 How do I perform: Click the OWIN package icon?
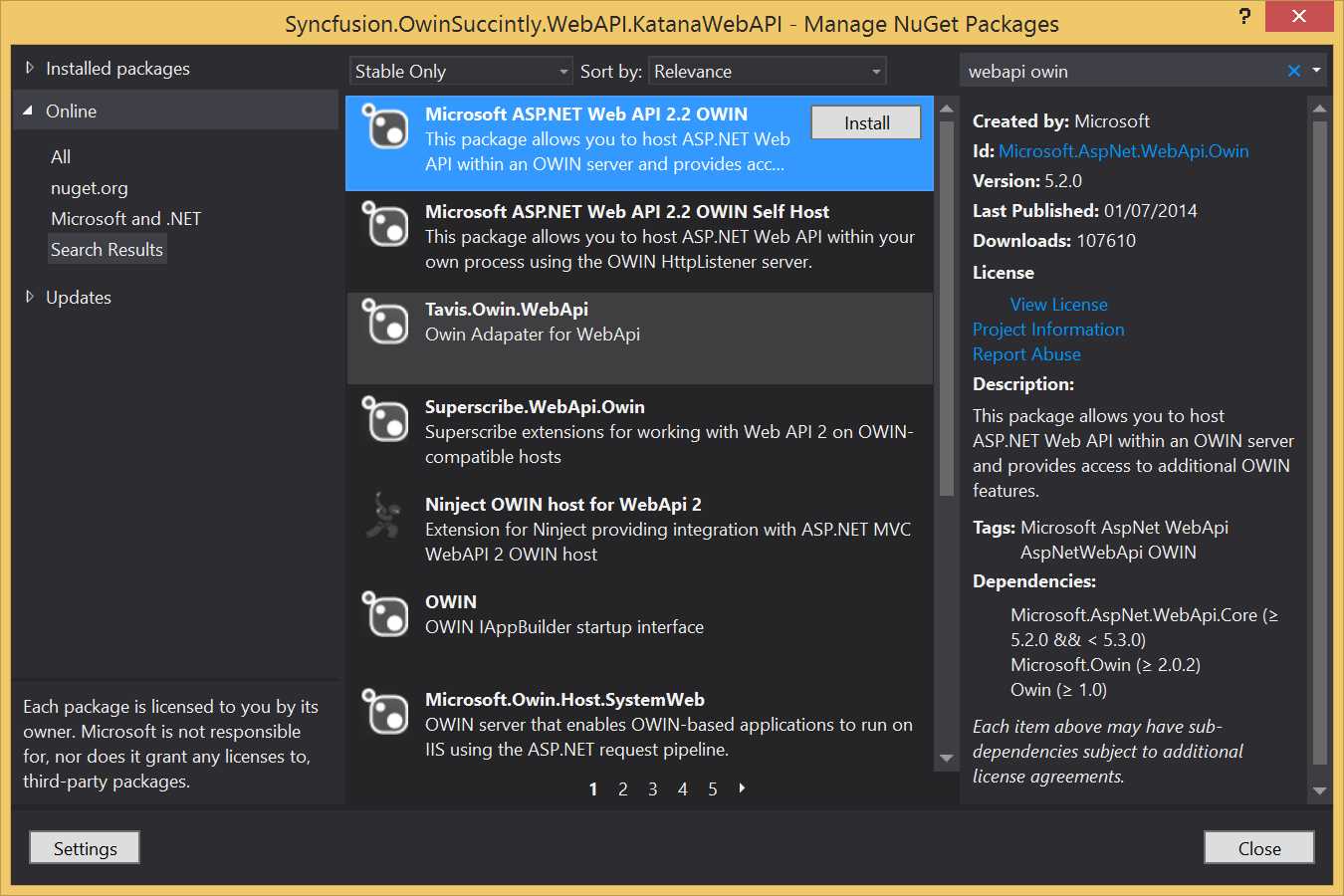pyautogui.click(x=385, y=614)
